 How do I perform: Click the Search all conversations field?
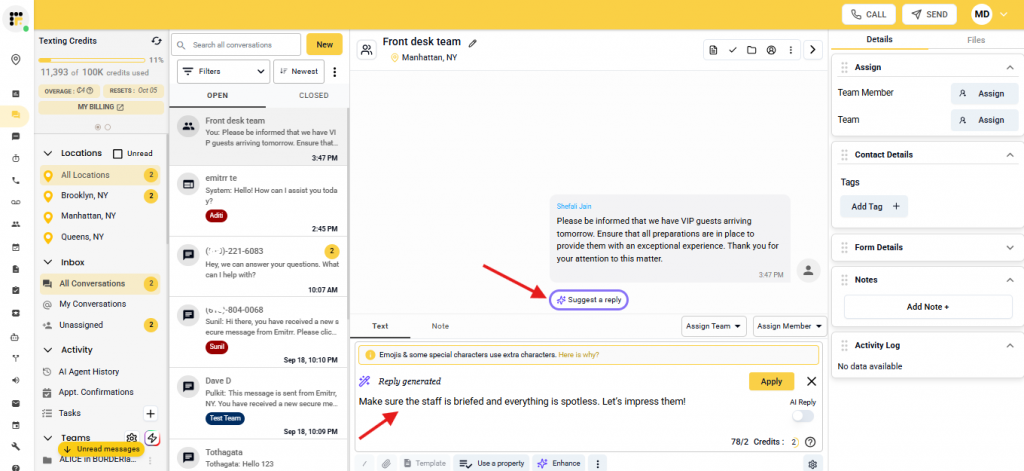[x=241, y=45]
